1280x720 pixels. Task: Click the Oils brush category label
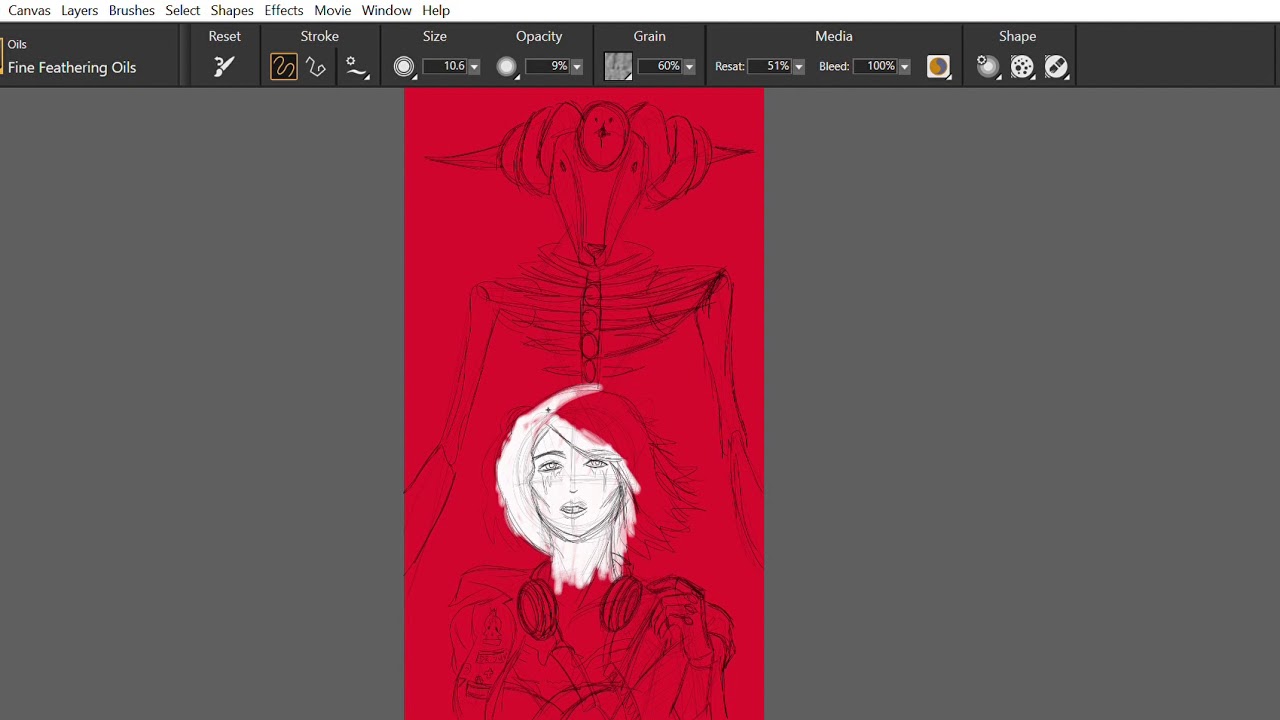[x=17, y=45]
